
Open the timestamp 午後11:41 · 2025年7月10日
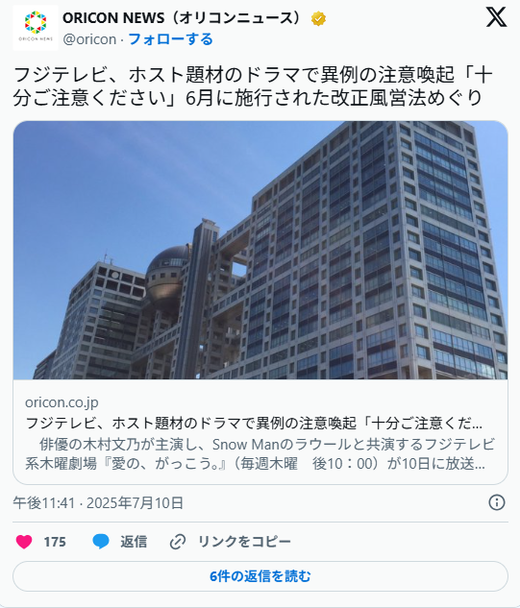coord(98,503)
